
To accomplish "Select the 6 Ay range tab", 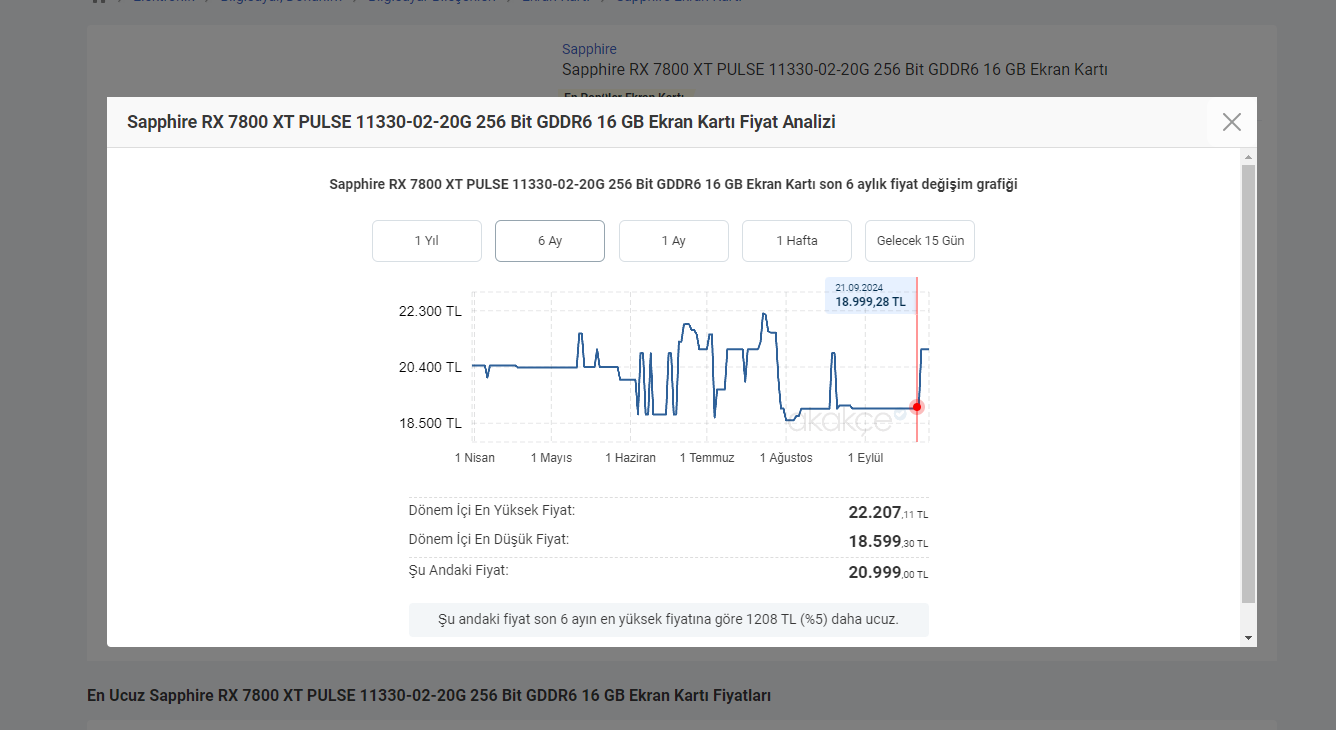I will pos(550,241).
